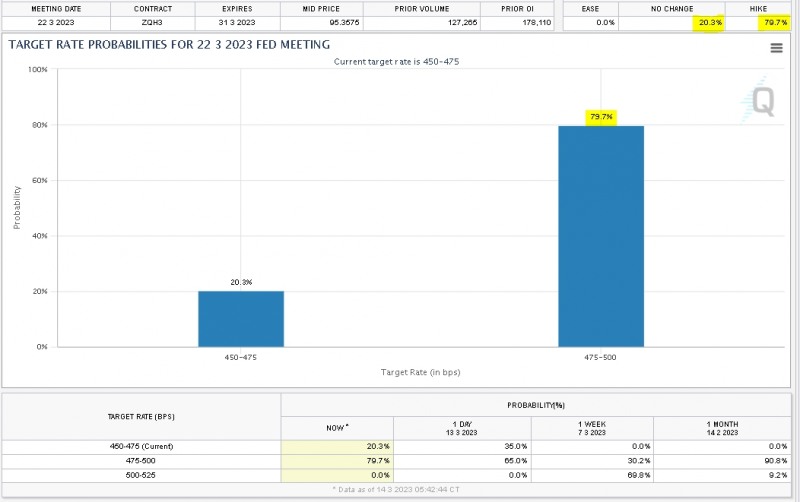Select the 475-500 table row label

[140, 461]
